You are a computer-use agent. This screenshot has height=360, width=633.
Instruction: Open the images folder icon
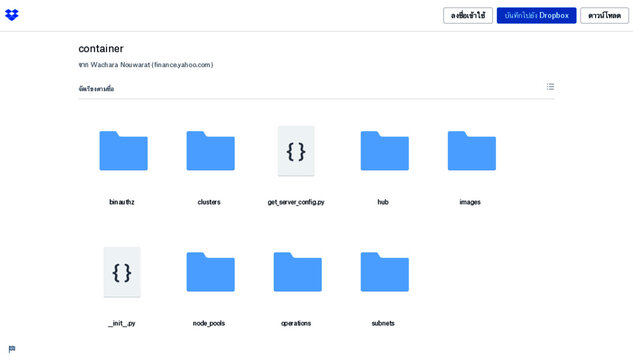472,151
